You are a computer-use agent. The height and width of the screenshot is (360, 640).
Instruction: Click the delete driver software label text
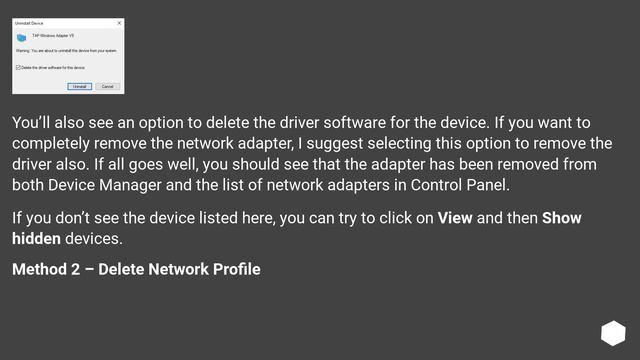pos(53,68)
